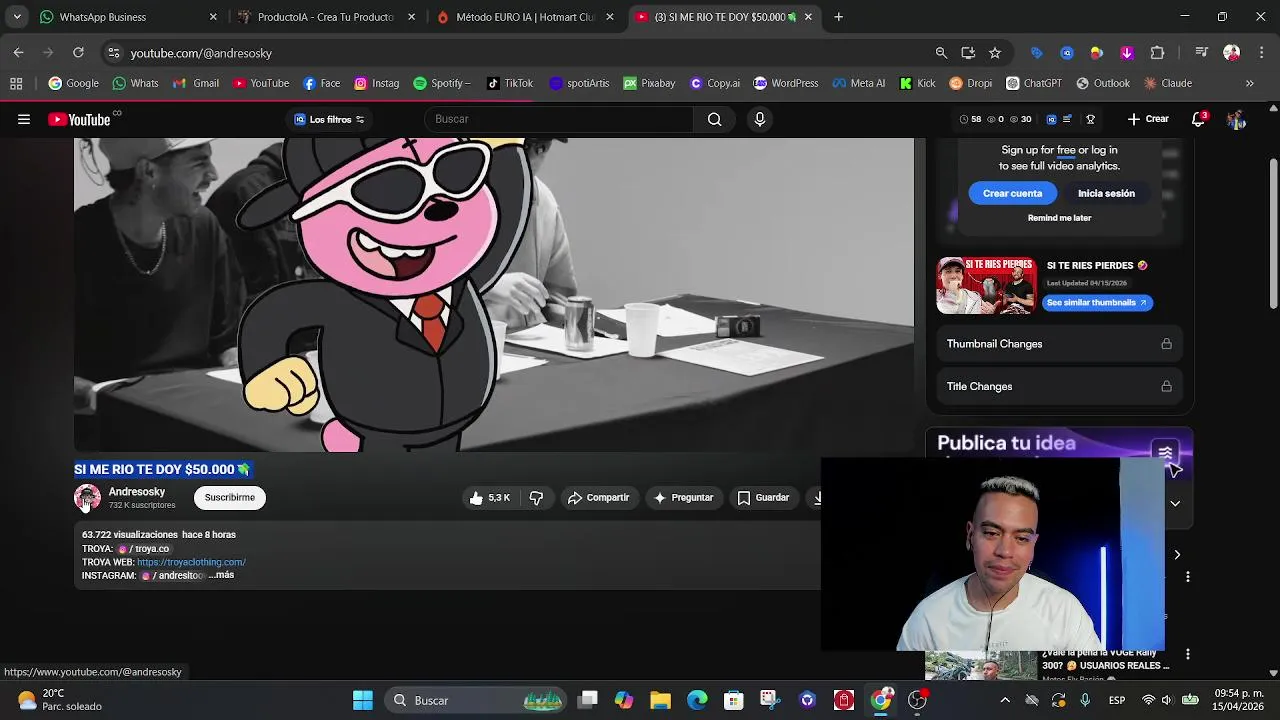Click the YouTube logo
This screenshot has width=1280, height=720.
[79, 119]
